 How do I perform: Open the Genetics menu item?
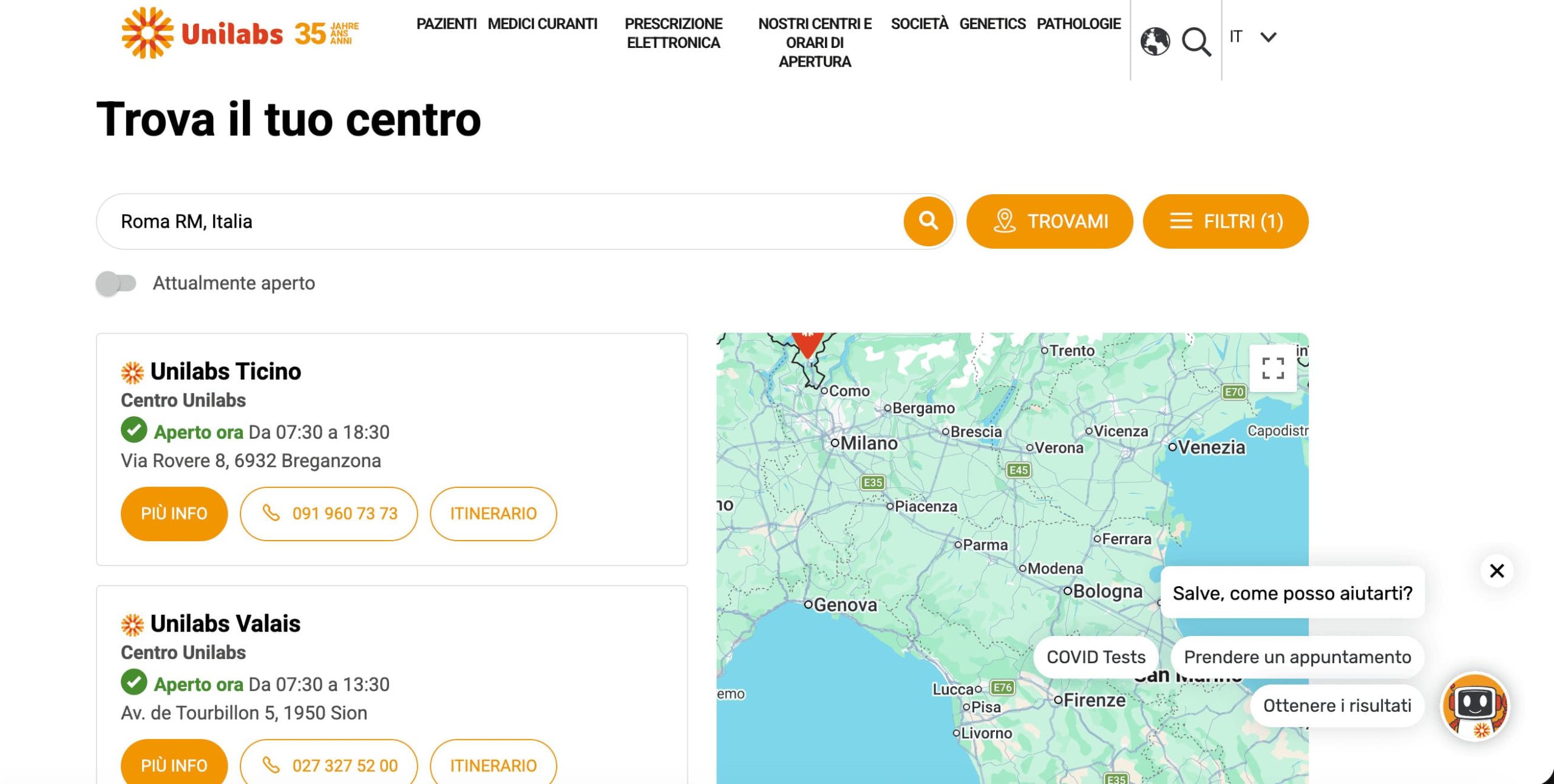coord(992,24)
